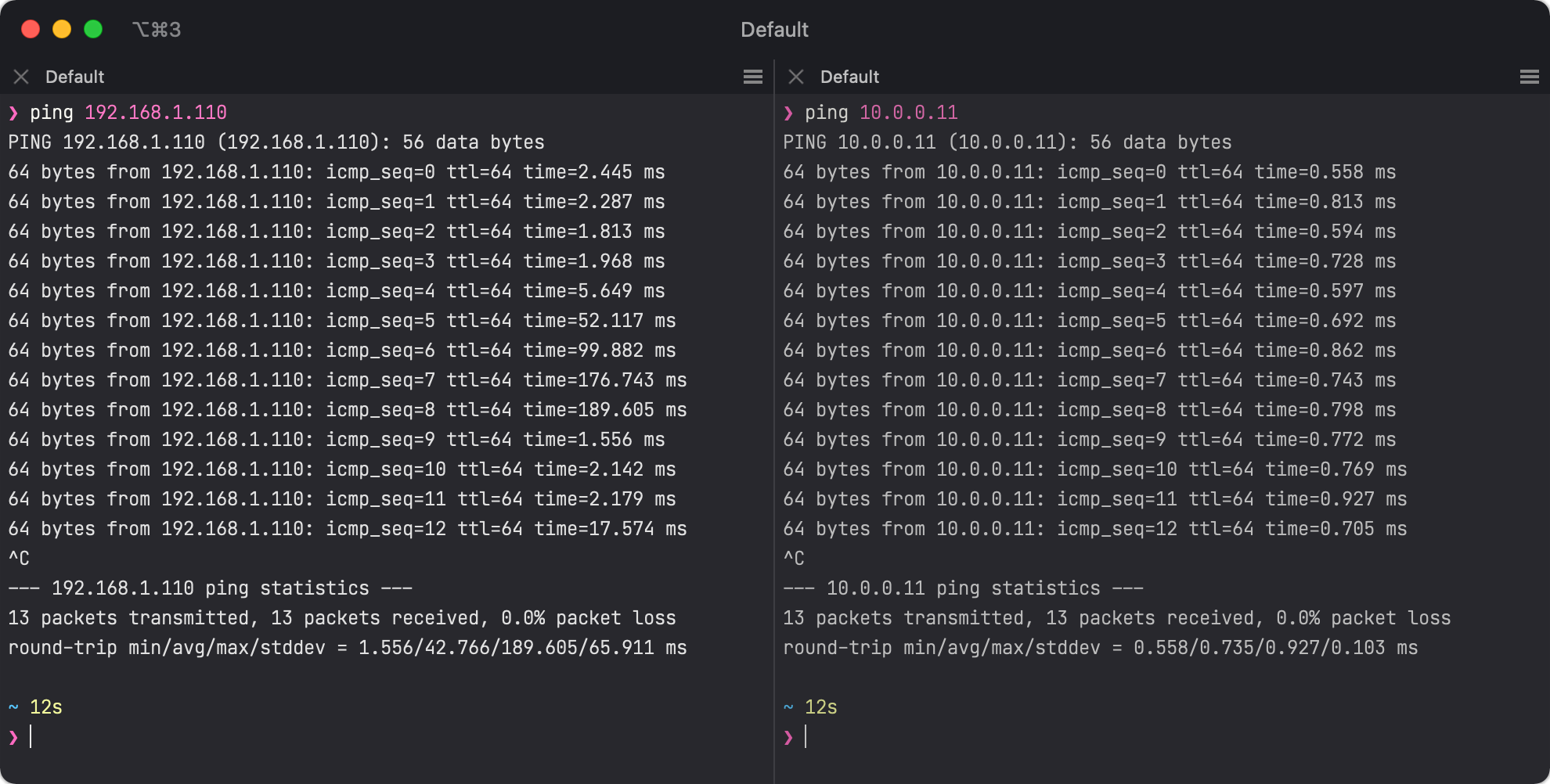Click the pink 10.0.0.11 ping address

[x=908, y=113]
